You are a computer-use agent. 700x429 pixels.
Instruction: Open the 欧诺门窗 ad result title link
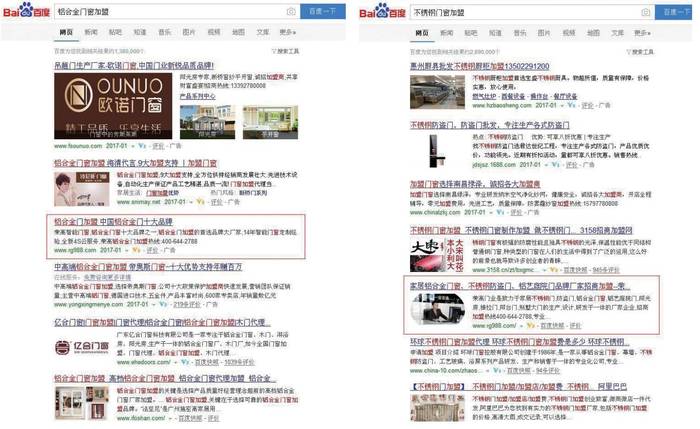pyautogui.click(x=134, y=66)
